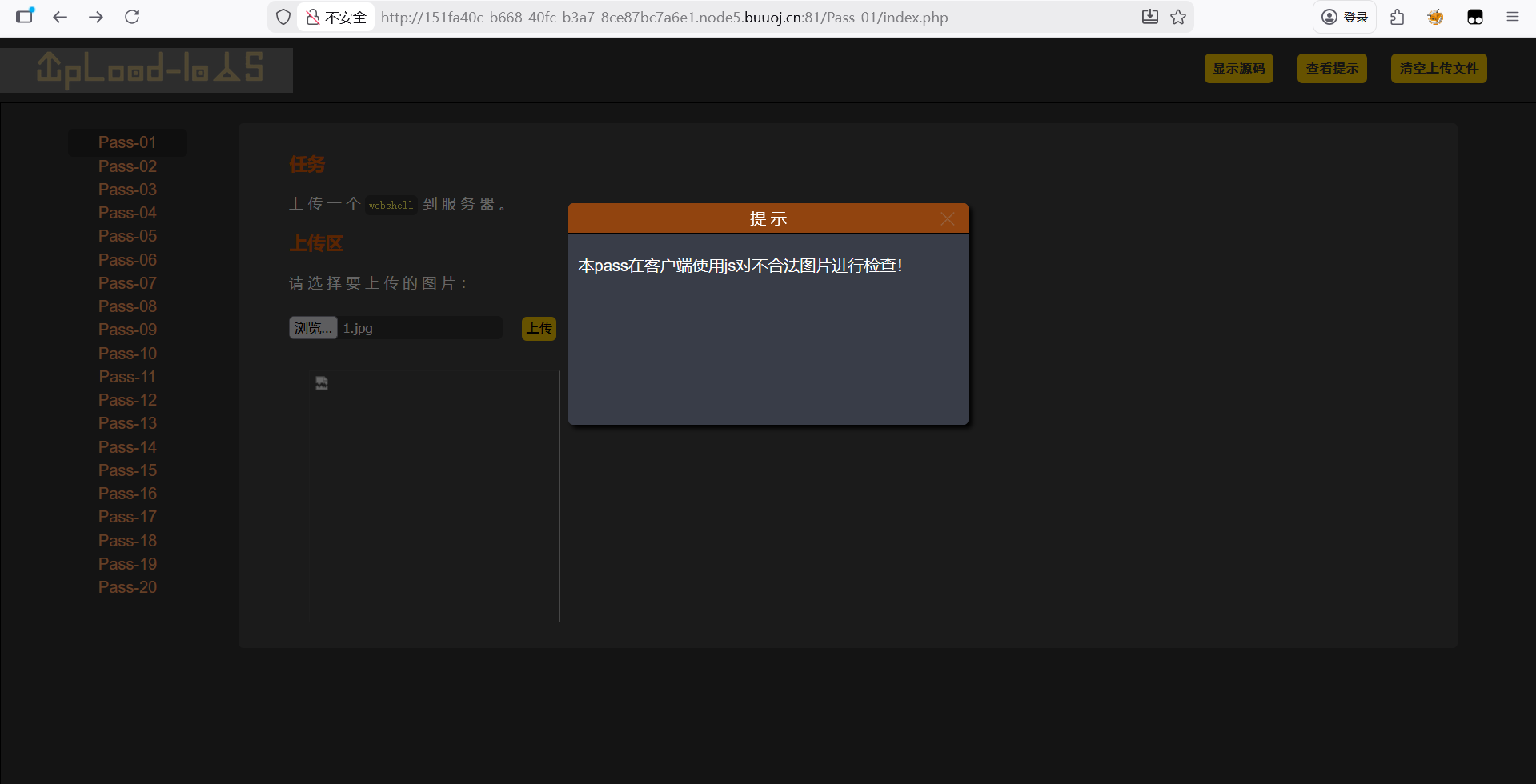The image size is (1536, 784).
Task: Click the forward navigation arrow
Action: click(x=96, y=17)
